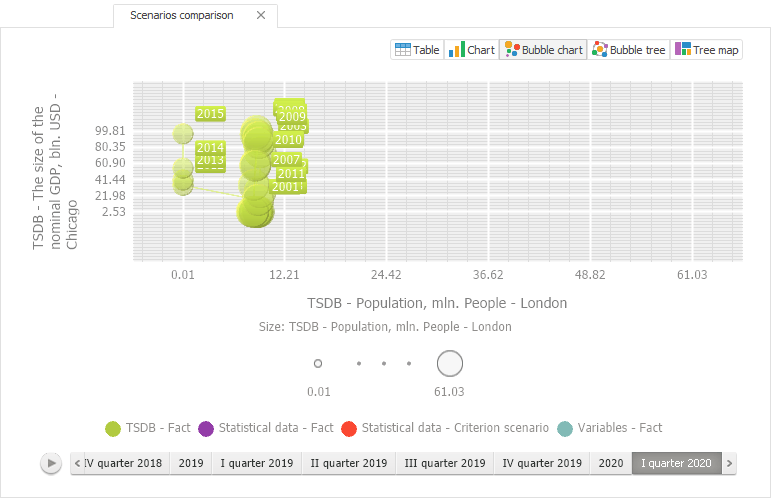Click the 2015 bubble label

(x=210, y=114)
